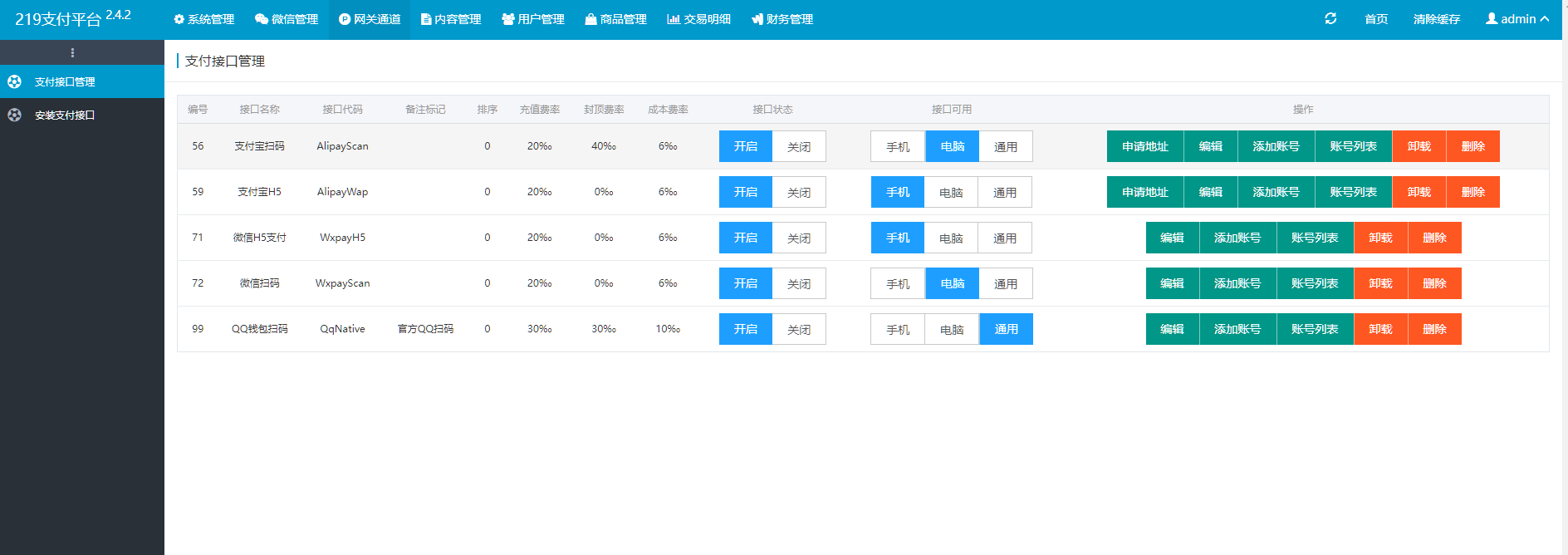The width and height of the screenshot is (1568, 555).
Task: Click 卸载 for 支付宝H5
Action: [1419, 192]
